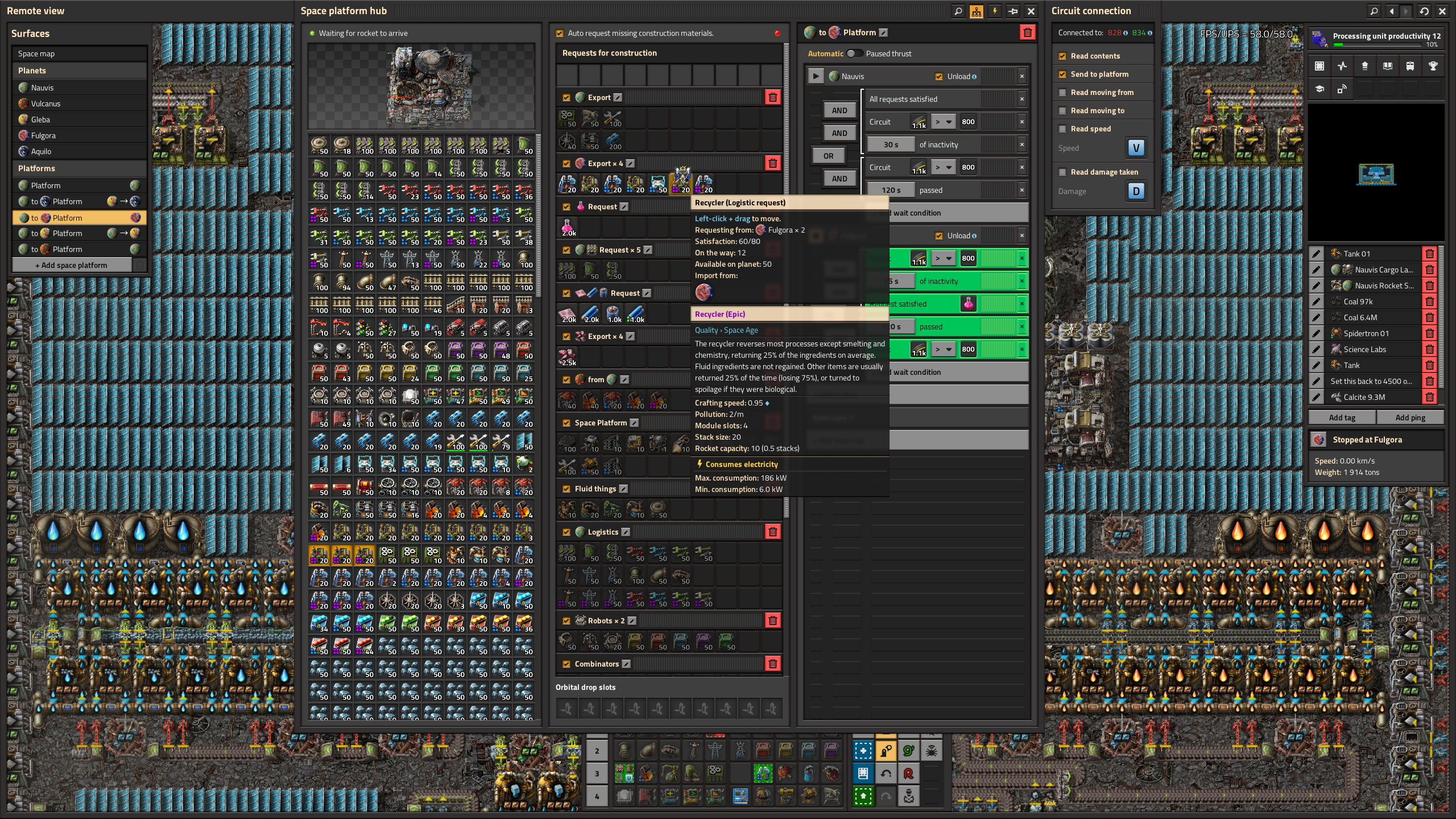1456x819 pixels.
Task: Open the achievements trophy icon
Action: [1433, 66]
